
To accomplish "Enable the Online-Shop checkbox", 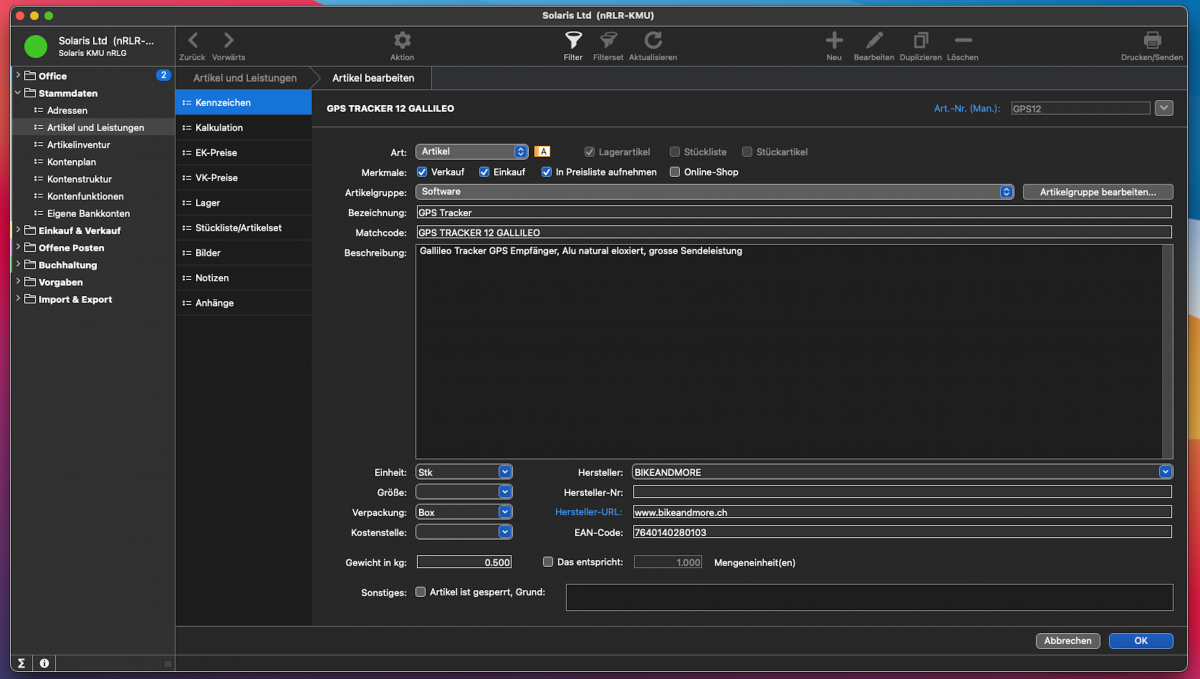I will pos(675,172).
